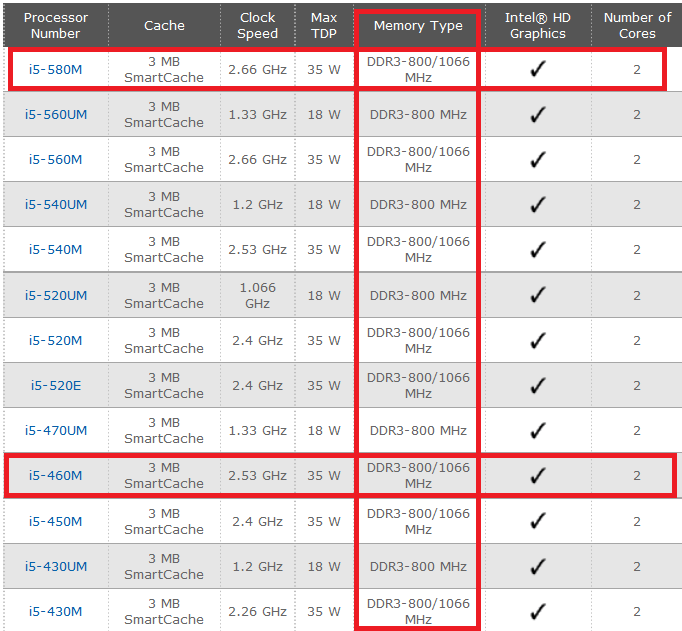Viewport: 682px width, 631px height.
Task: Select the 1.2 GHz clock speed of i5-540UM
Action: tap(257, 204)
